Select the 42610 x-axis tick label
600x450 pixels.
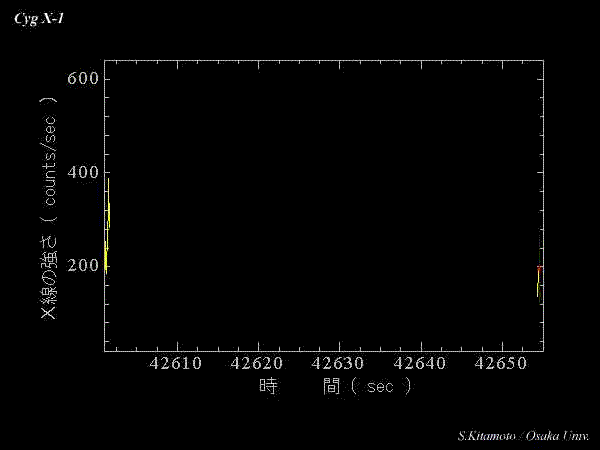tap(176, 362)
